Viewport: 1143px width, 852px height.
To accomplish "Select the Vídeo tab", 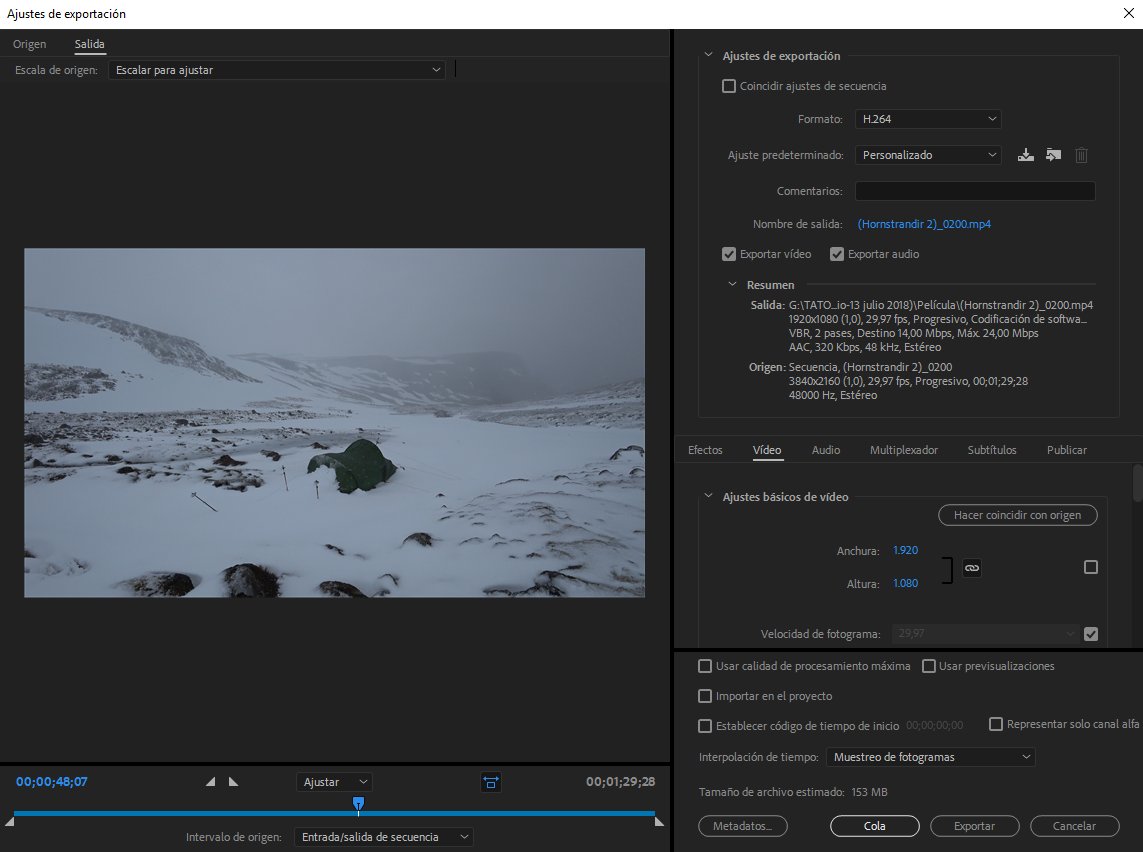I will coord(767,450).
